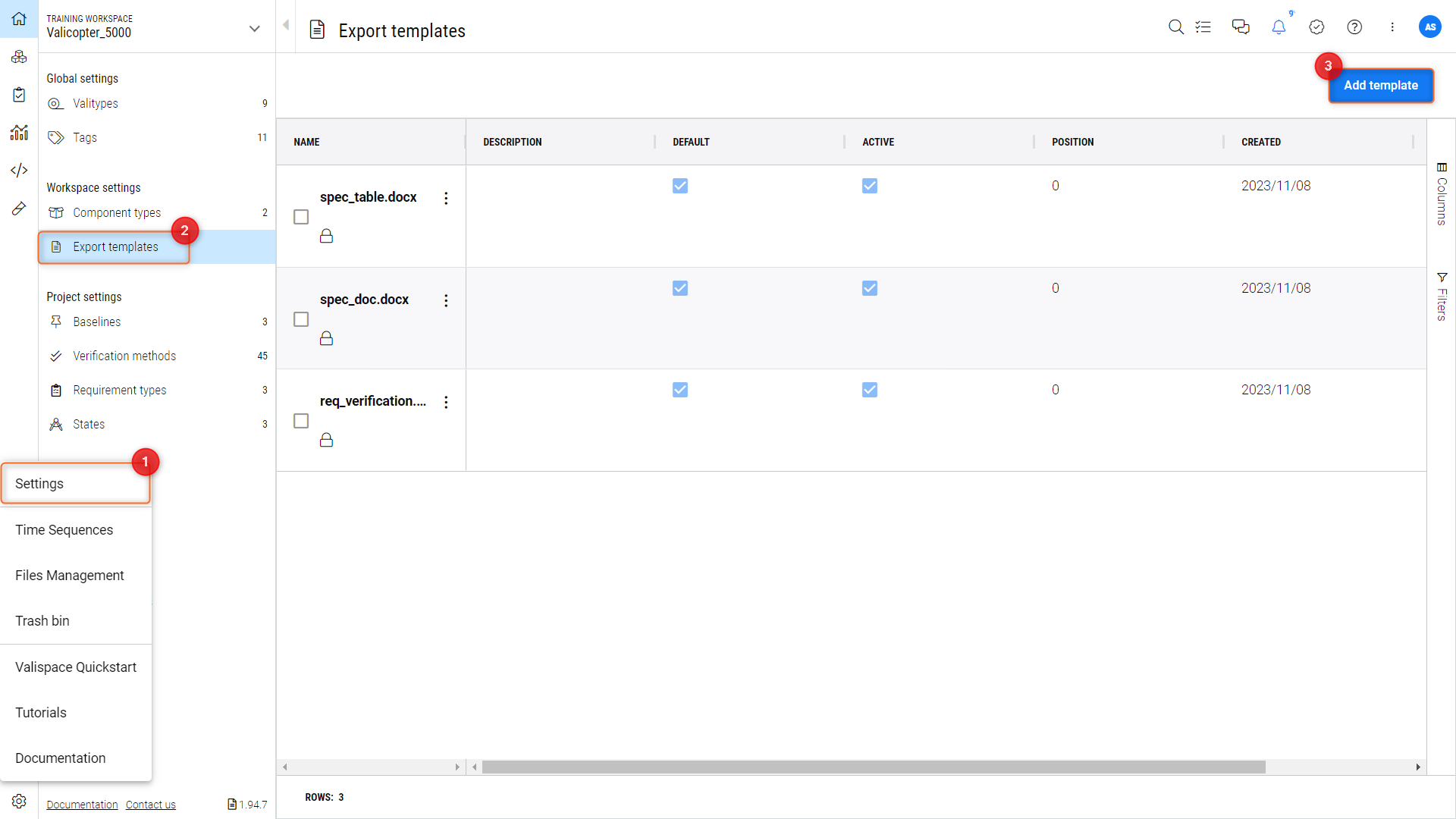The height and width of the screenshot is (819, 1456).
Task: Click the search magnifier icon
Action: click(x=1175, y=27)
